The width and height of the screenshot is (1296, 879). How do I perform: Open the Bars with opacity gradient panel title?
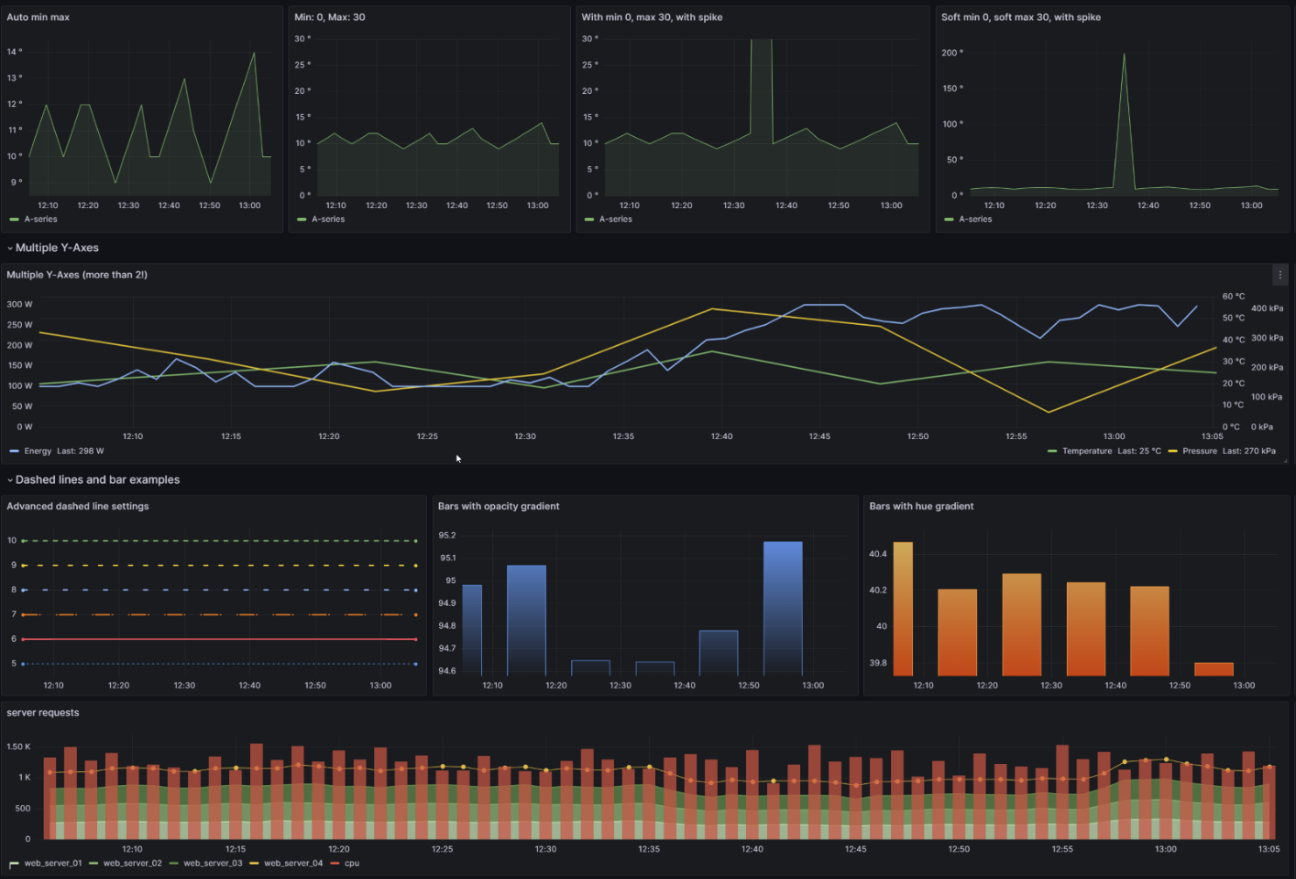tap(498, 506)
